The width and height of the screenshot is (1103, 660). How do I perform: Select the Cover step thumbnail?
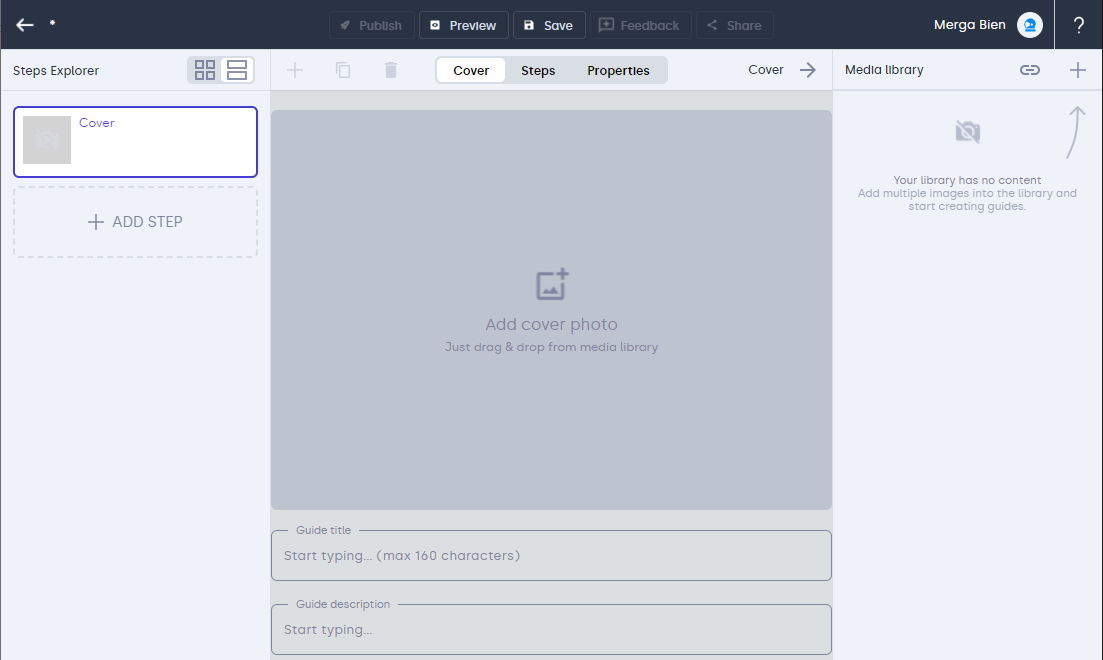(47, 140)
